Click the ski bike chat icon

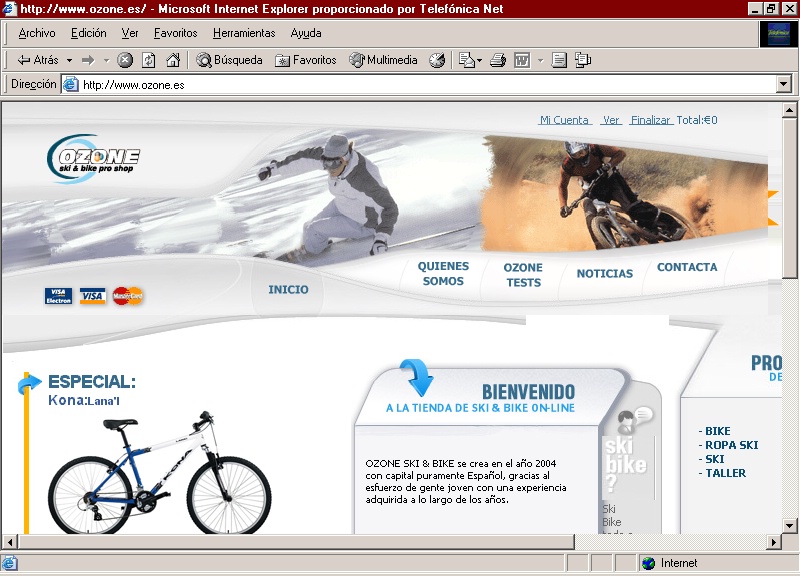(633, 420)
